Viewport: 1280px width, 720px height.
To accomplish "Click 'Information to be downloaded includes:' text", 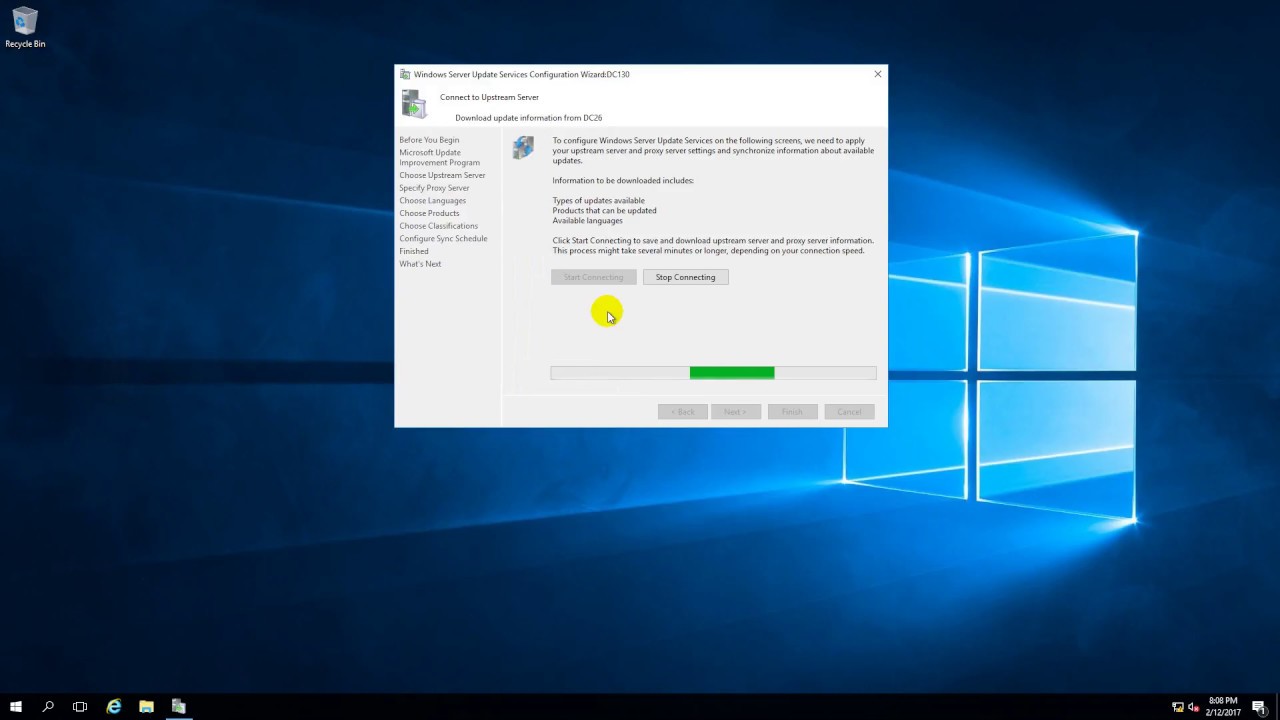I will [623, 181].
